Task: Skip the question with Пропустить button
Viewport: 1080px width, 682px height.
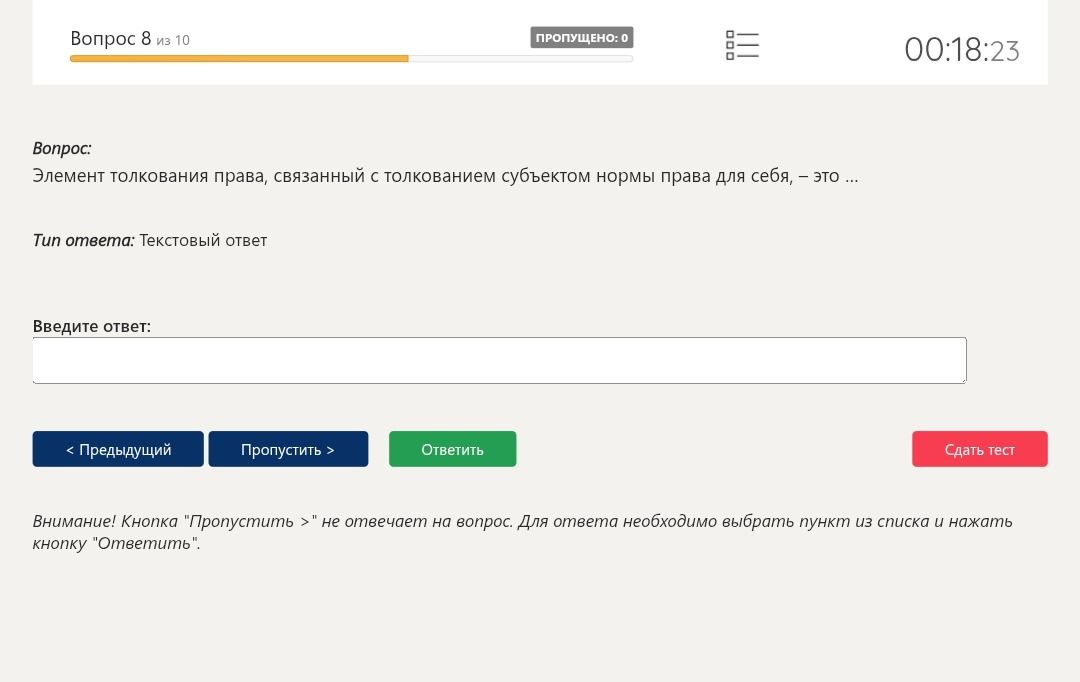Action: coord(288,449)
